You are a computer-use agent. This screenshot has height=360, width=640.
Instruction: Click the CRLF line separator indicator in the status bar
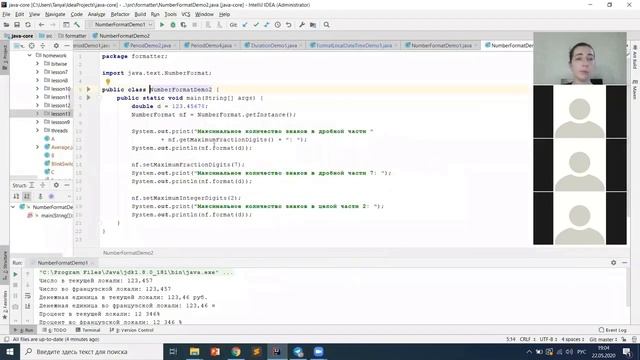click(x=527, y=339)
